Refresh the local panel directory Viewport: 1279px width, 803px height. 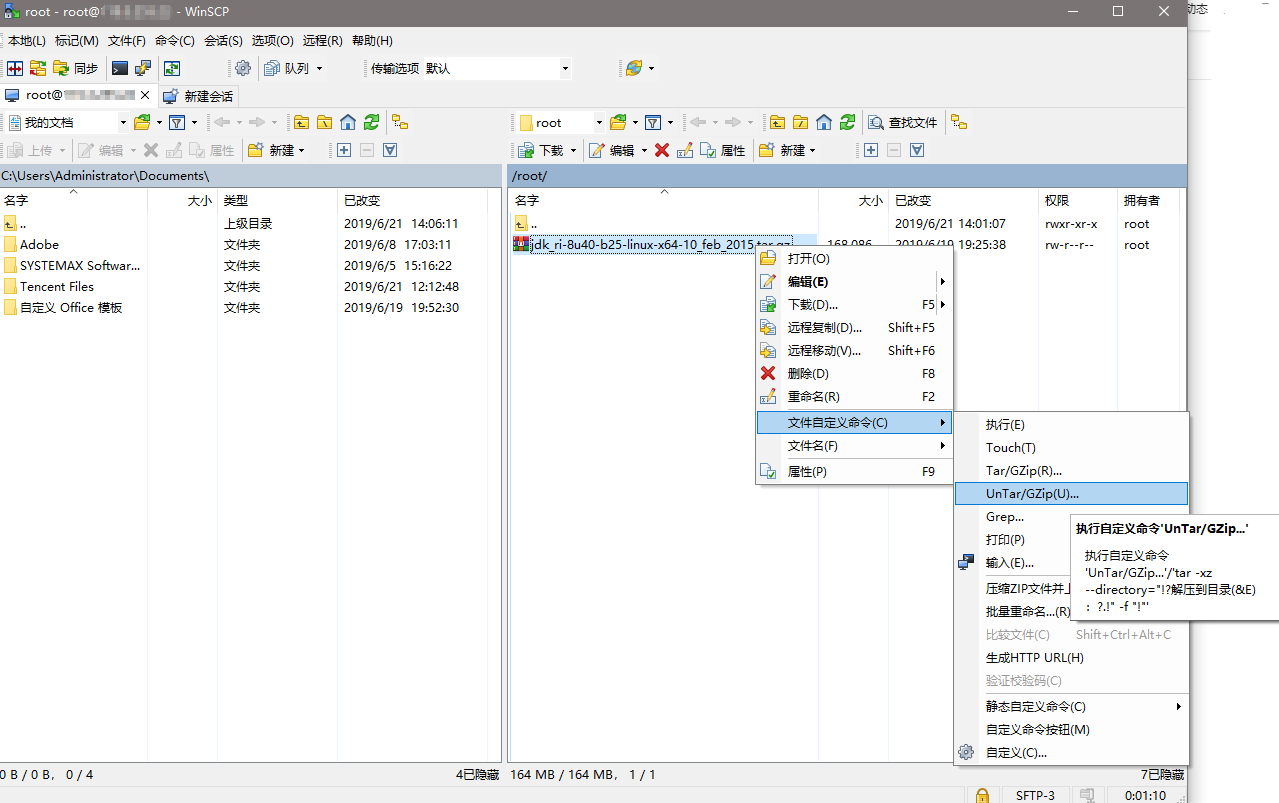371,122
